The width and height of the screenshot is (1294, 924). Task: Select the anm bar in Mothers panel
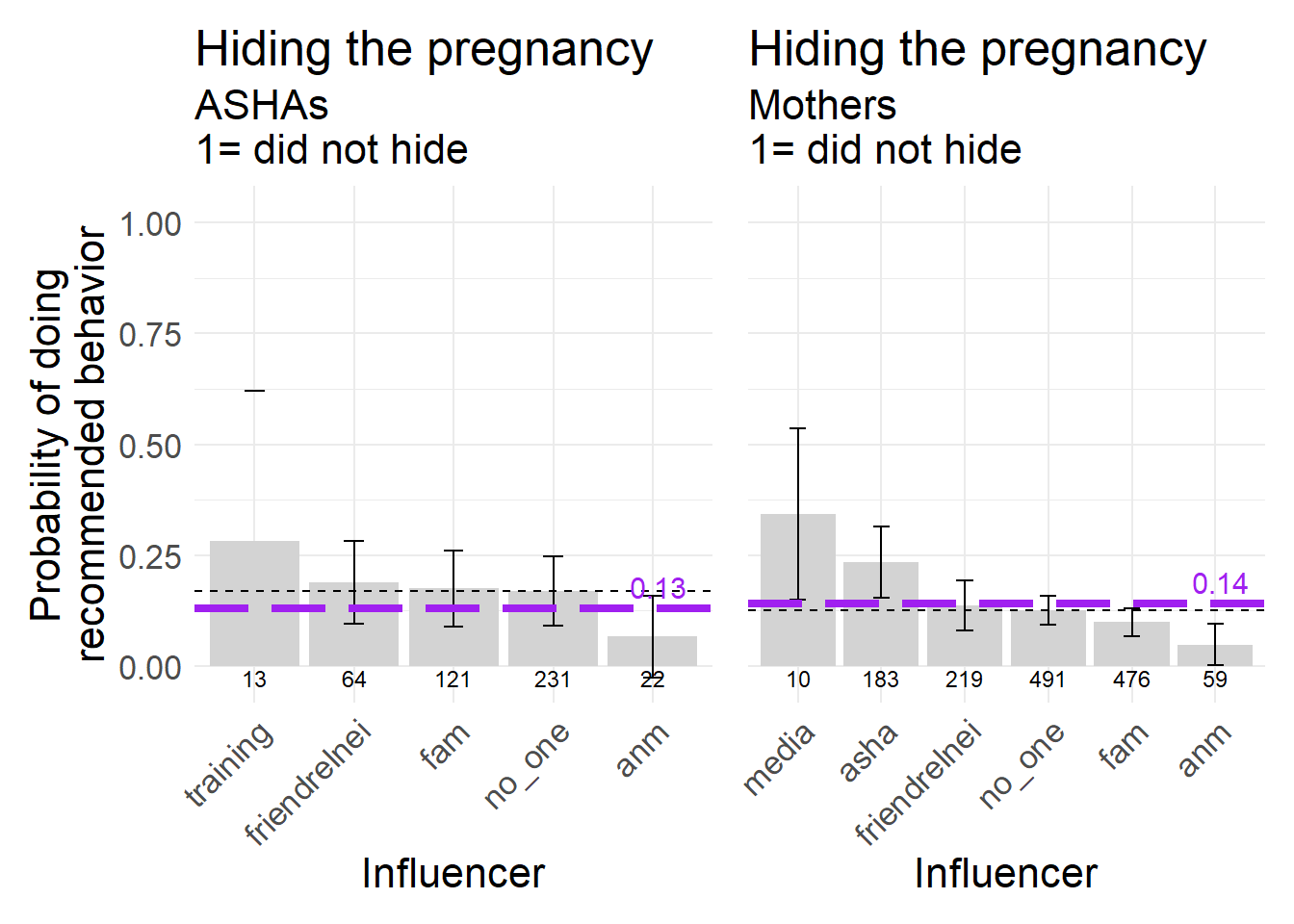(x=1215, y=655)
